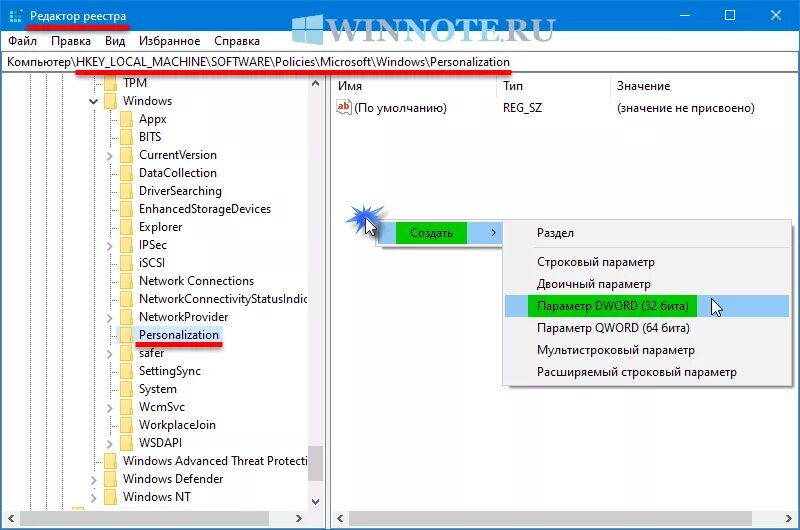The width and height of the screenshot is (800, 530).
Task: Expand the Windows NT key
Action: click(x=93, y=497)
